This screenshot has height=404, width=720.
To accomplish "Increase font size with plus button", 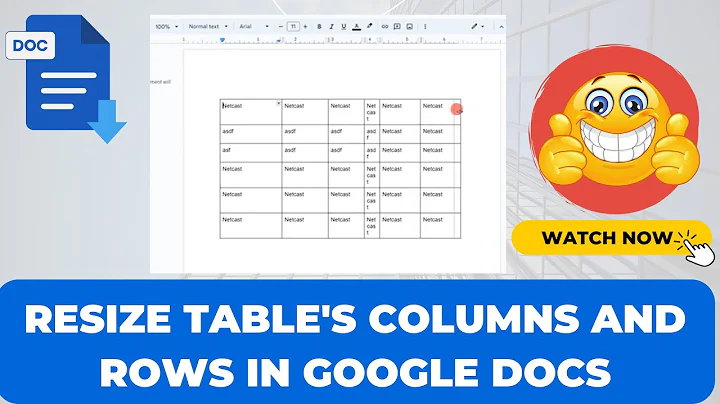I will [x=305, y=27].
